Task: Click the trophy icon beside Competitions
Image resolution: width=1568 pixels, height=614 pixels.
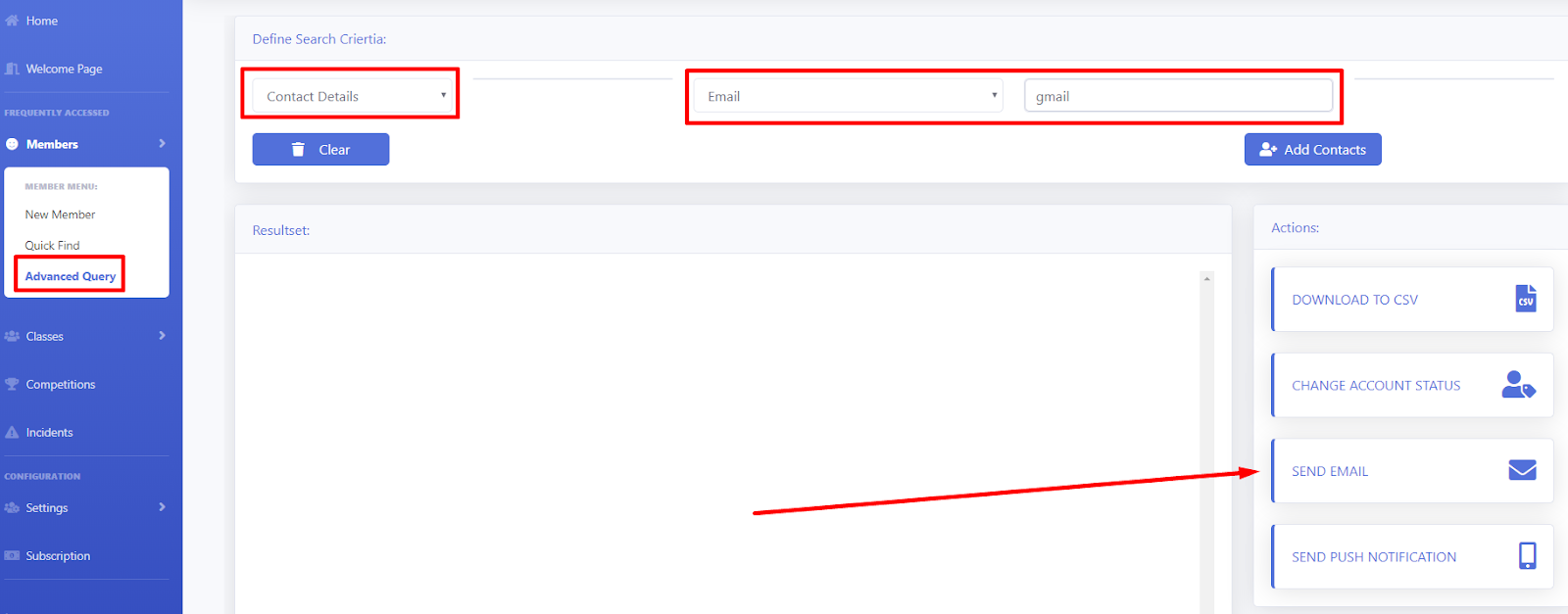Action: tap(12, 384)
